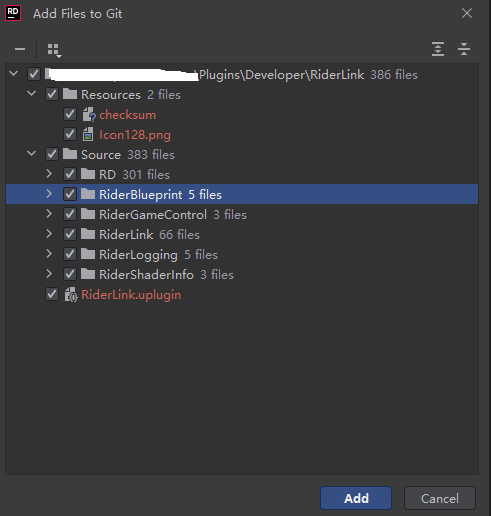Click the Group By toolbar icon

pyautogui.click(x=54, y=50)
